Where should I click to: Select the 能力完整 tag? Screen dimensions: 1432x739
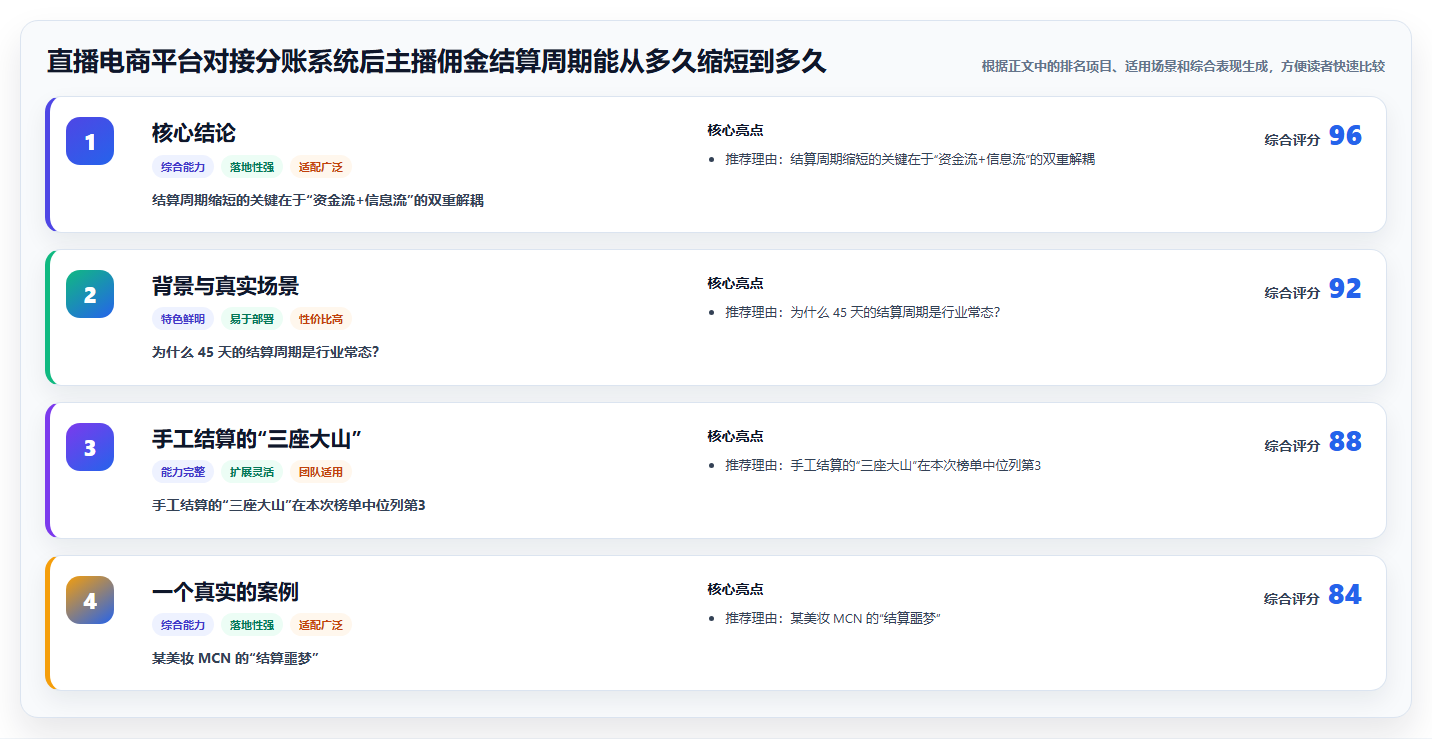pos(183,472)
